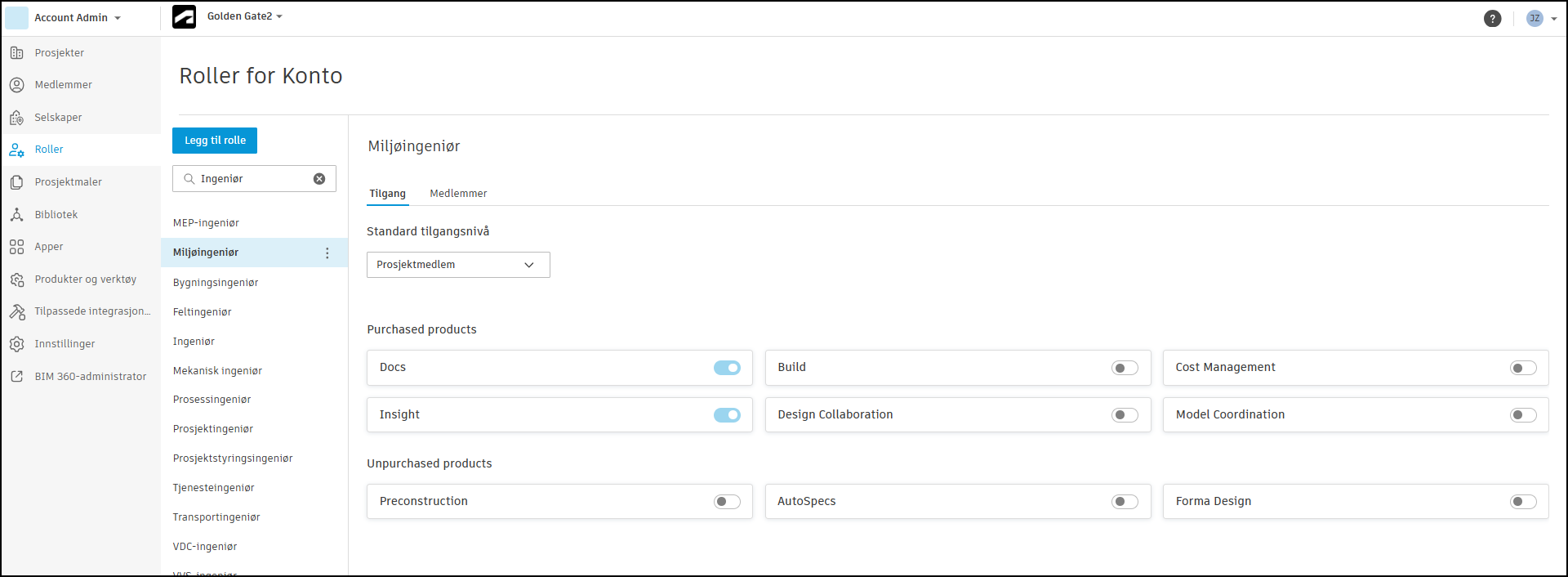Clear the Ingeniør search text

pos(319,179)
